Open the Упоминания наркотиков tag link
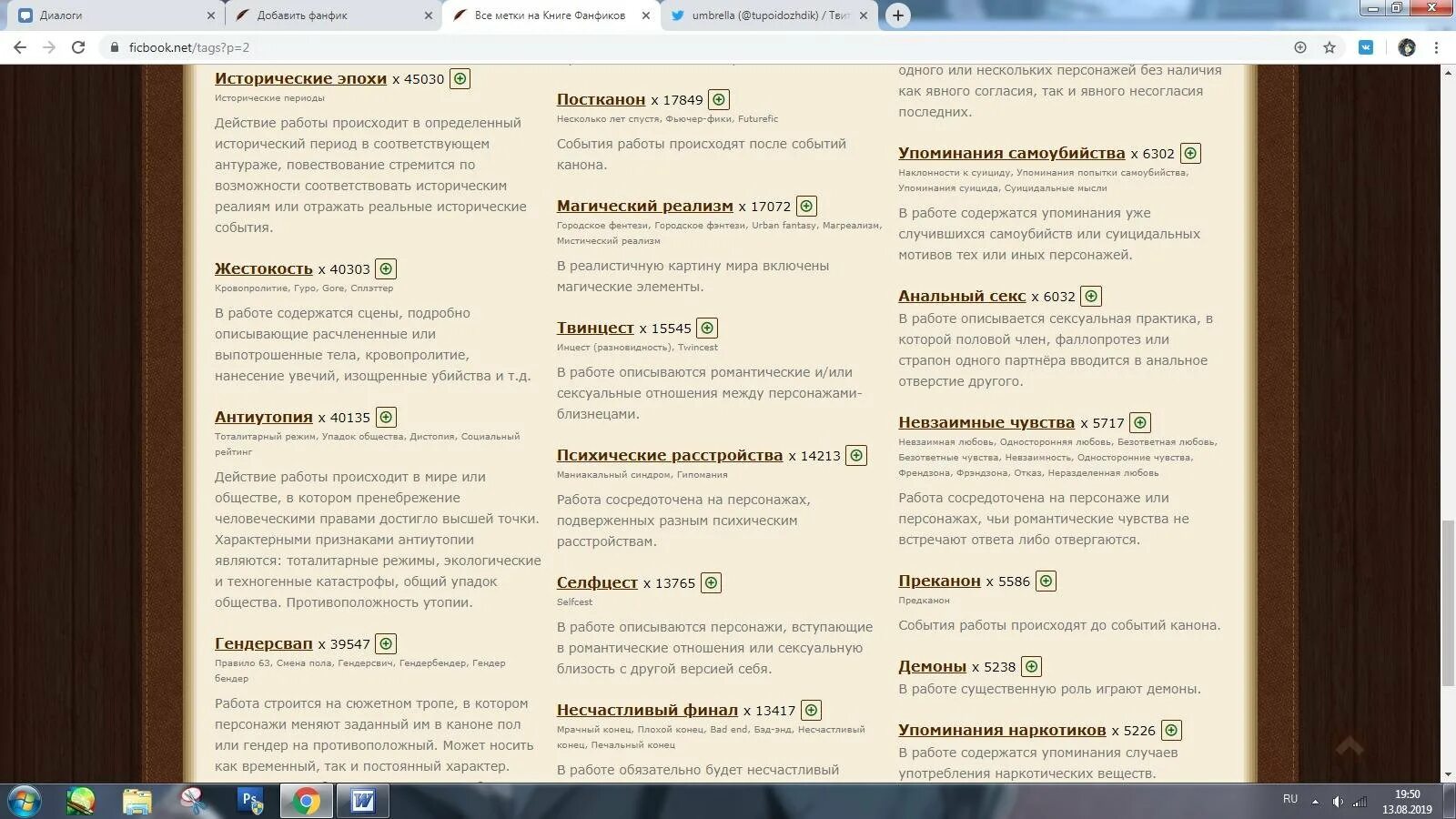 [1002, 731]
